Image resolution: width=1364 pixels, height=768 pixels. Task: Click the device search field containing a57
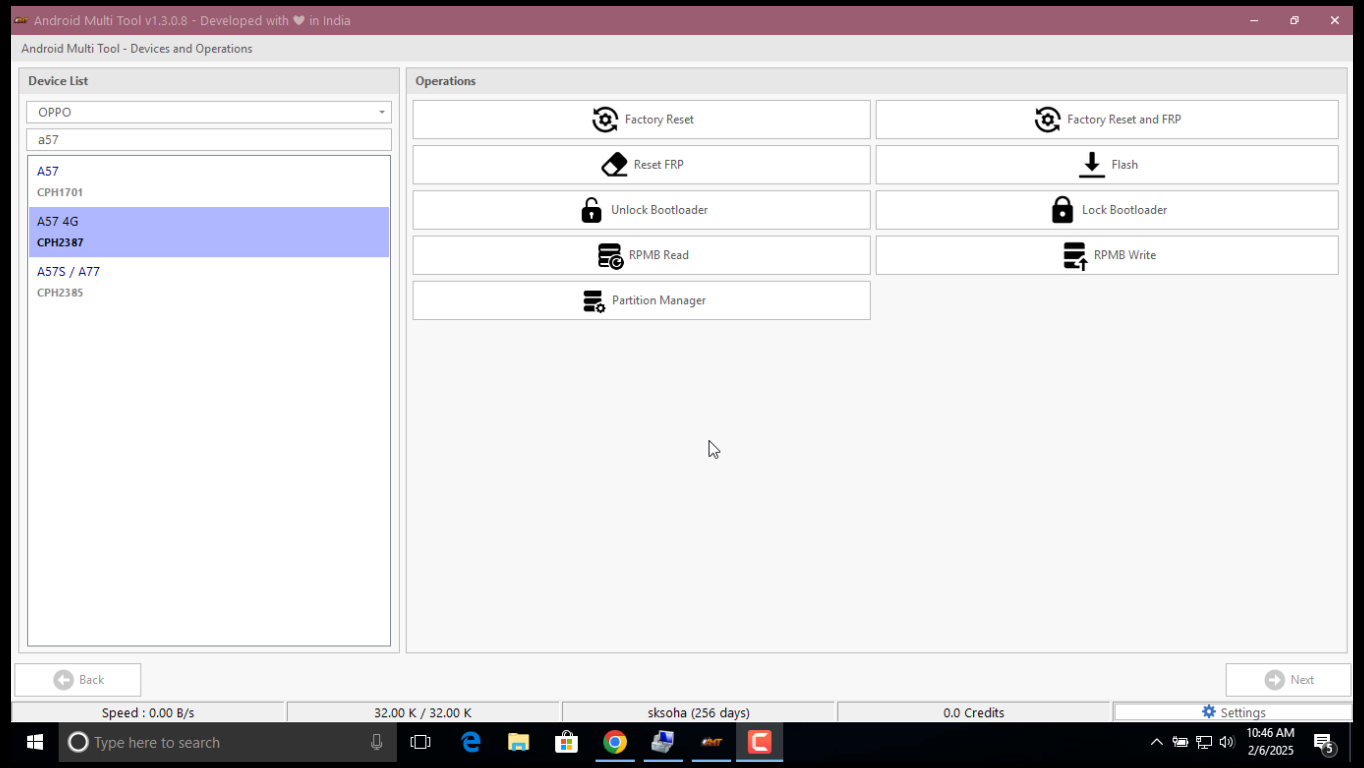[x=208, y=140]
